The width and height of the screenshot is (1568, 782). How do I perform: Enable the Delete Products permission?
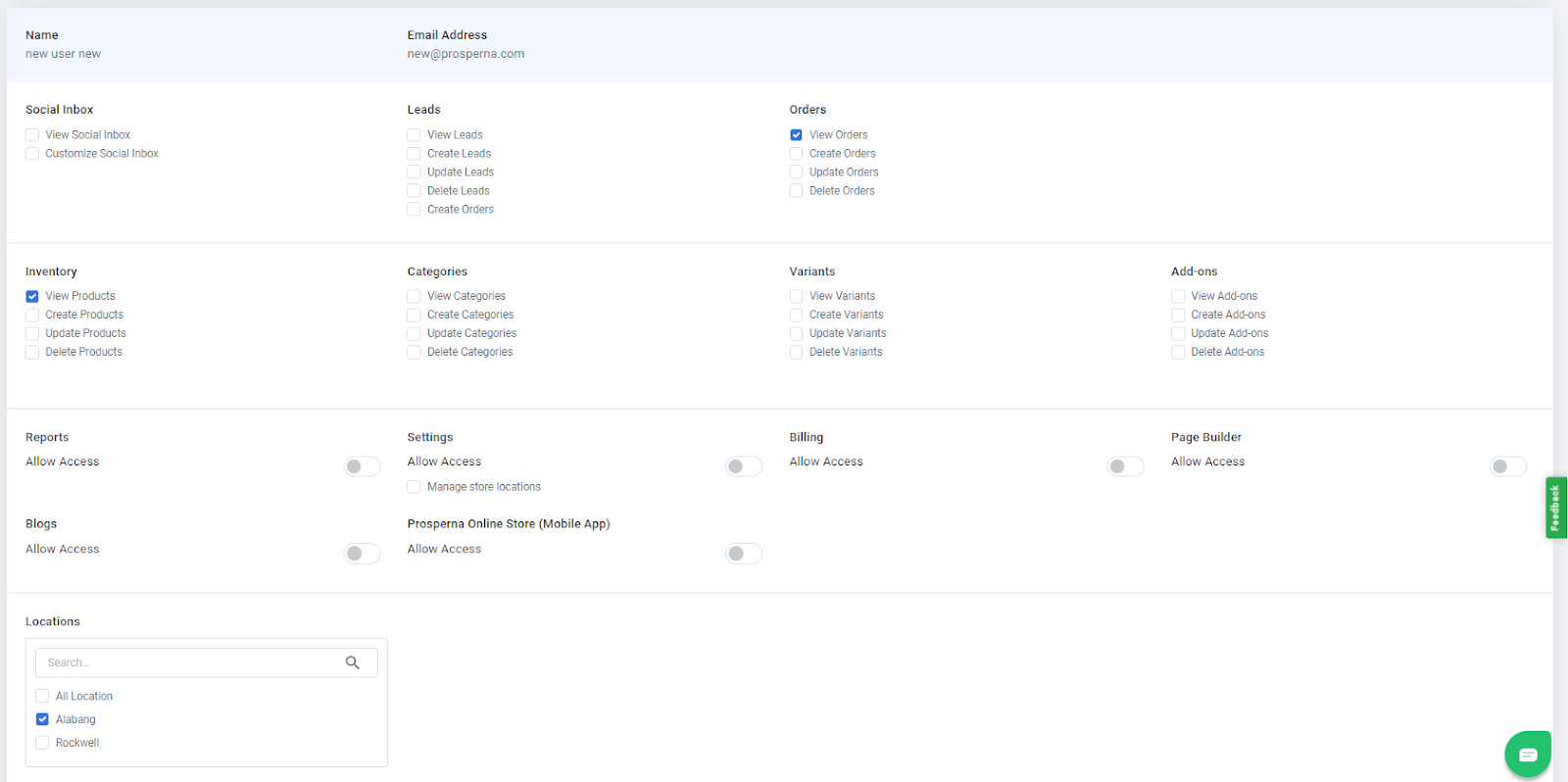pyautogui.click(x=32, y=352)
